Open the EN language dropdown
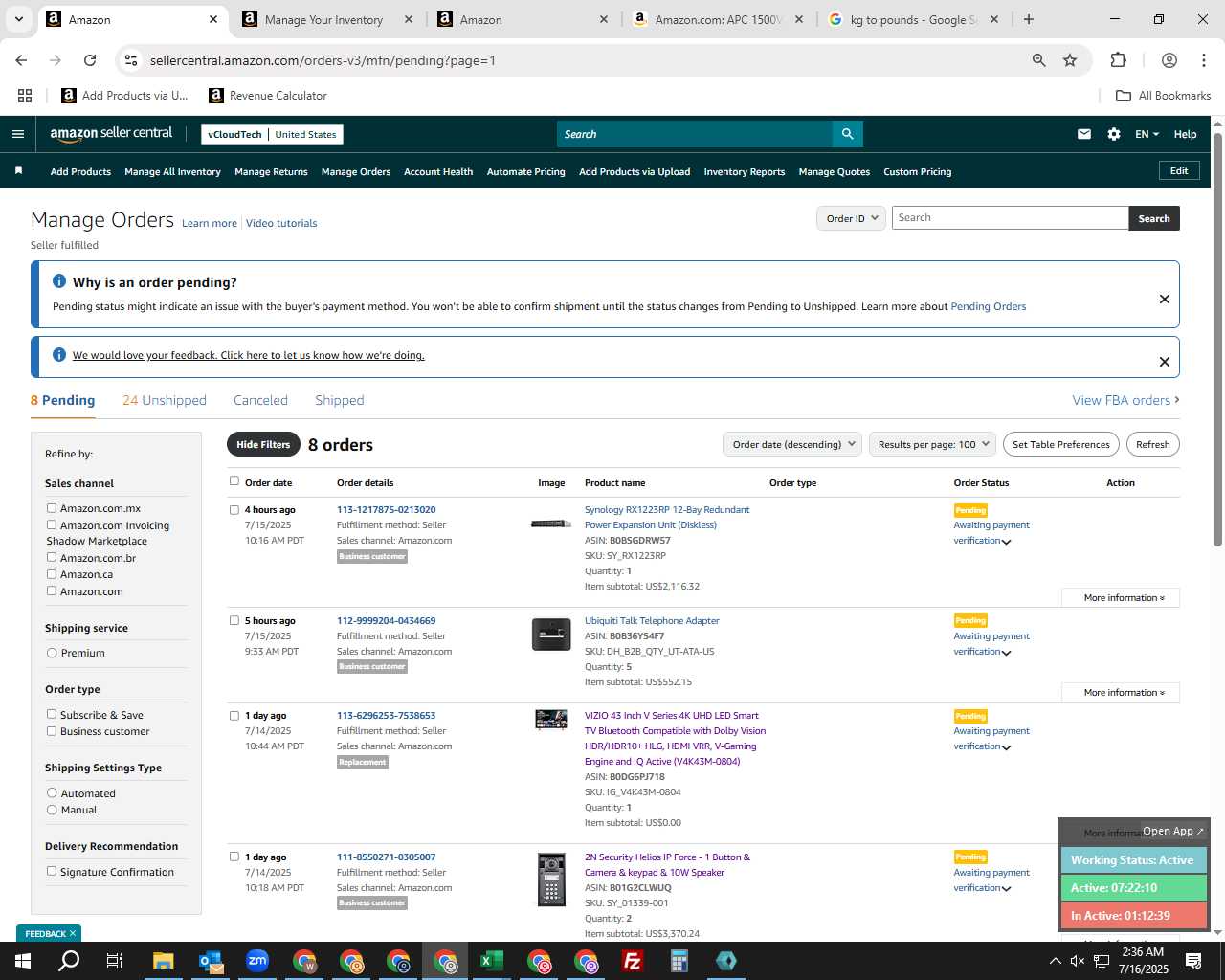1225x980 pixels. (1147, 134)
